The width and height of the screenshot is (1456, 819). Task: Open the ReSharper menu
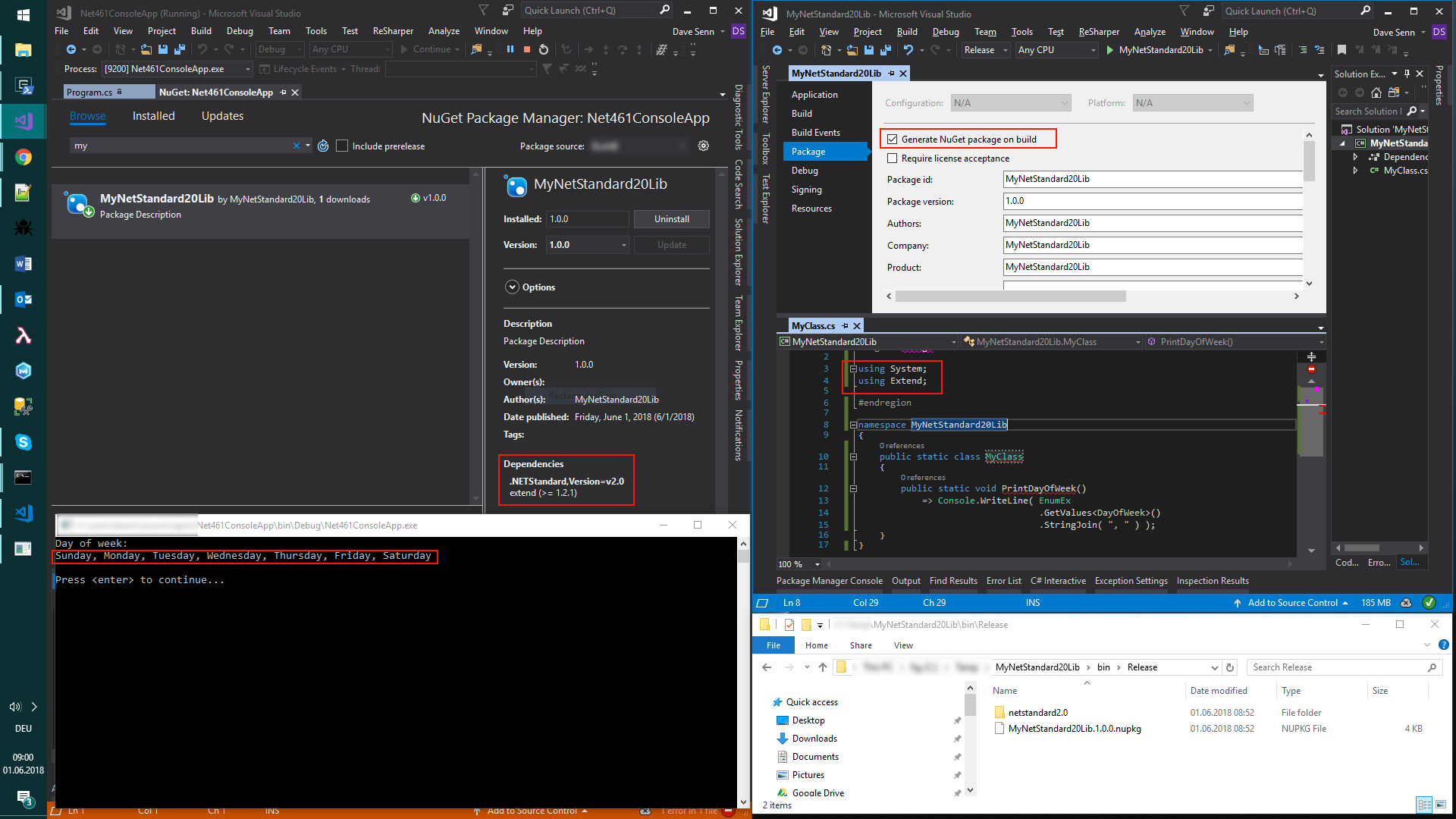point(1099,31)
